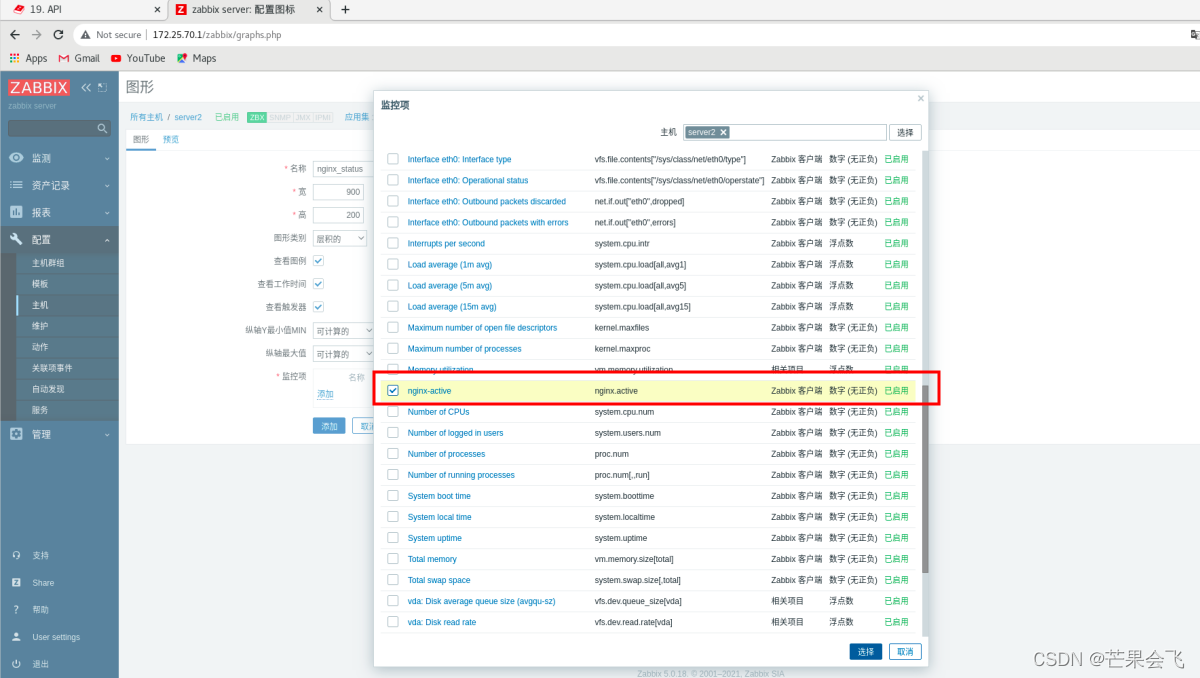Click the Zabbix logo in sidebar

40,87
